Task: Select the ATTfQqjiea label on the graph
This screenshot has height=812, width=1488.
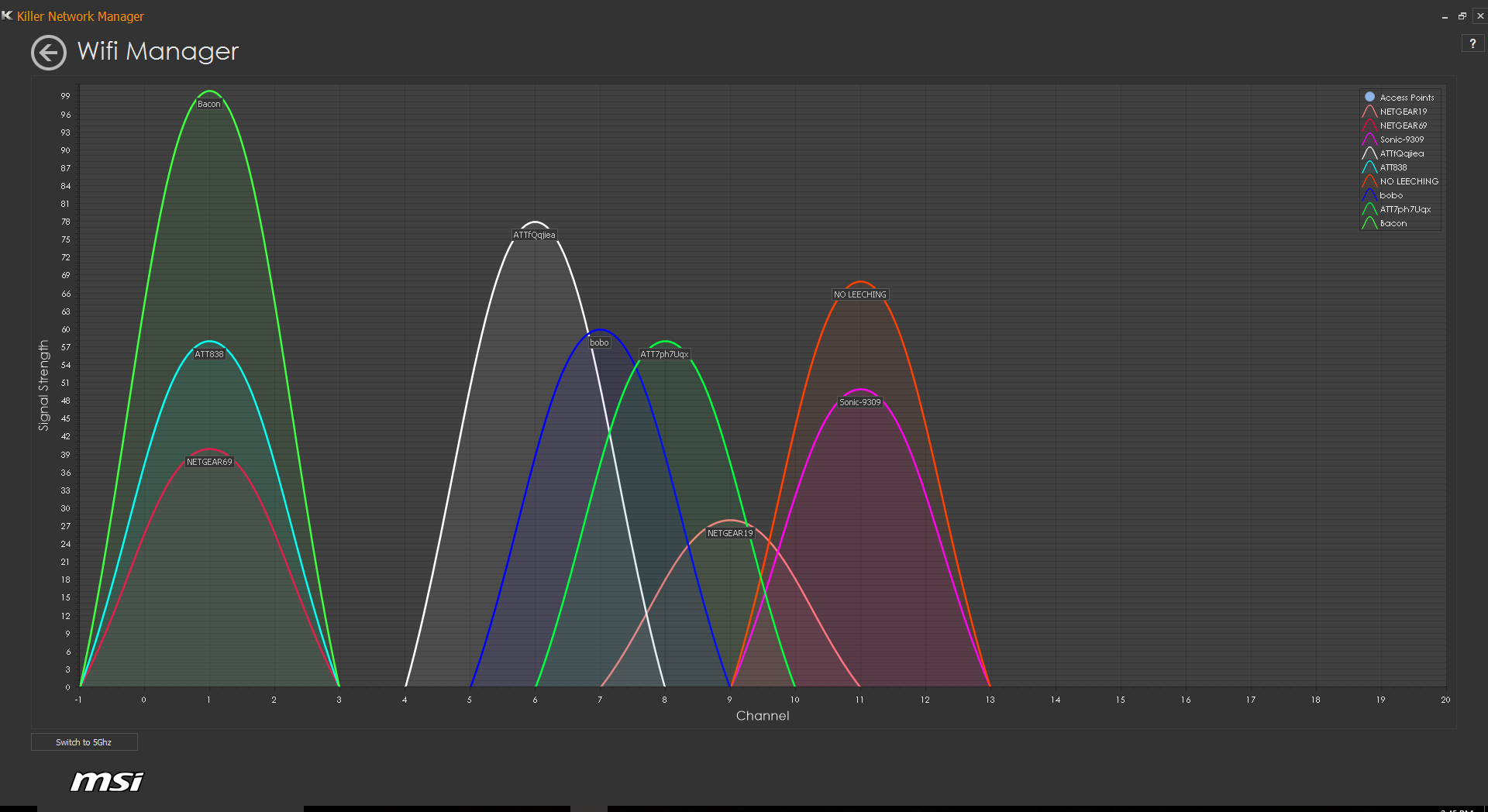Action: 534,235
